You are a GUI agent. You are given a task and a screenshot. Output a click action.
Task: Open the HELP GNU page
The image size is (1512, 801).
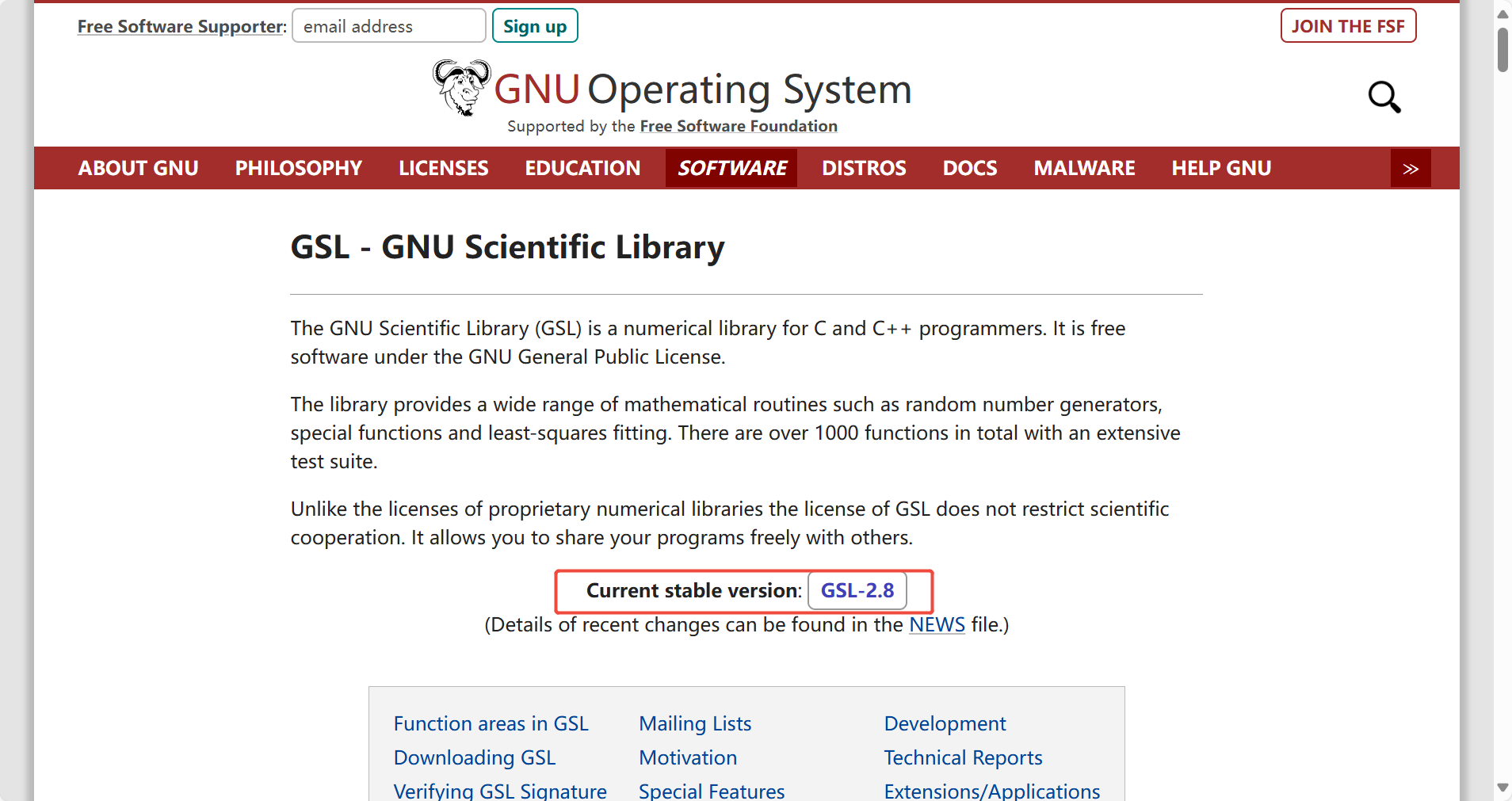tap(1220, 168)
